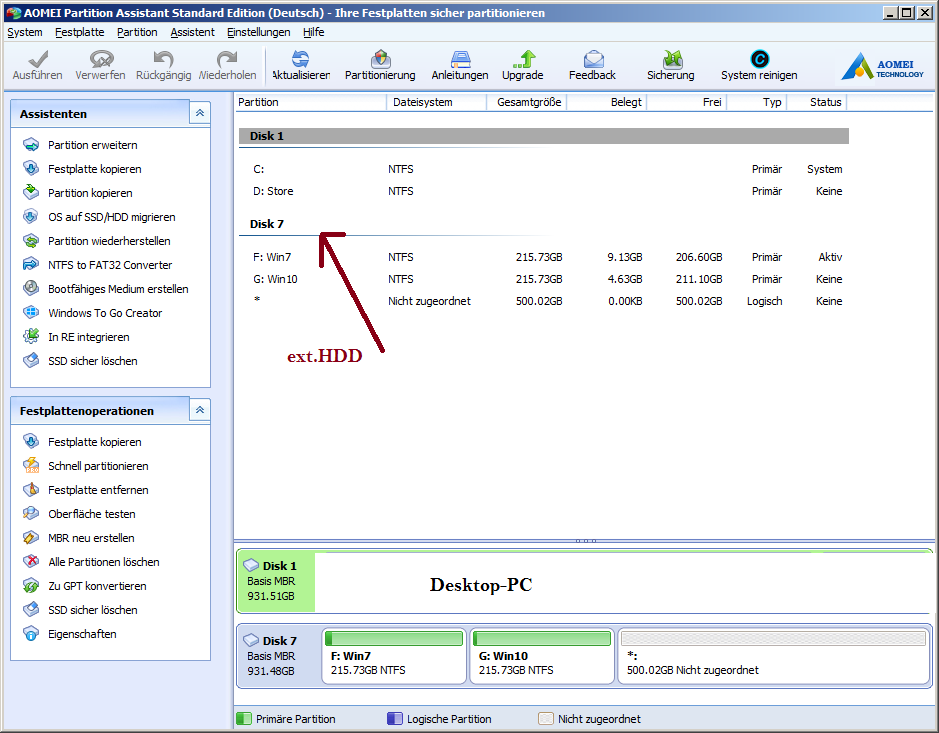This screenshot has height=733, width=939.
Task: Click the AOMEI Technology logo
Action: point(883,66)
